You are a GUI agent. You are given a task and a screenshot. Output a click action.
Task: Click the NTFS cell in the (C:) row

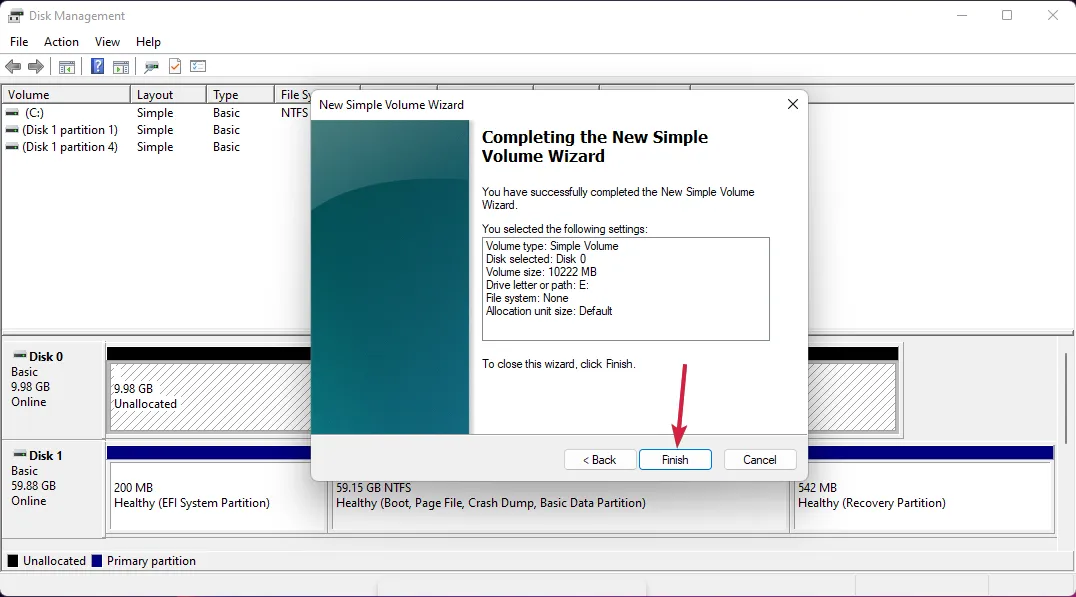pos(294,113)
